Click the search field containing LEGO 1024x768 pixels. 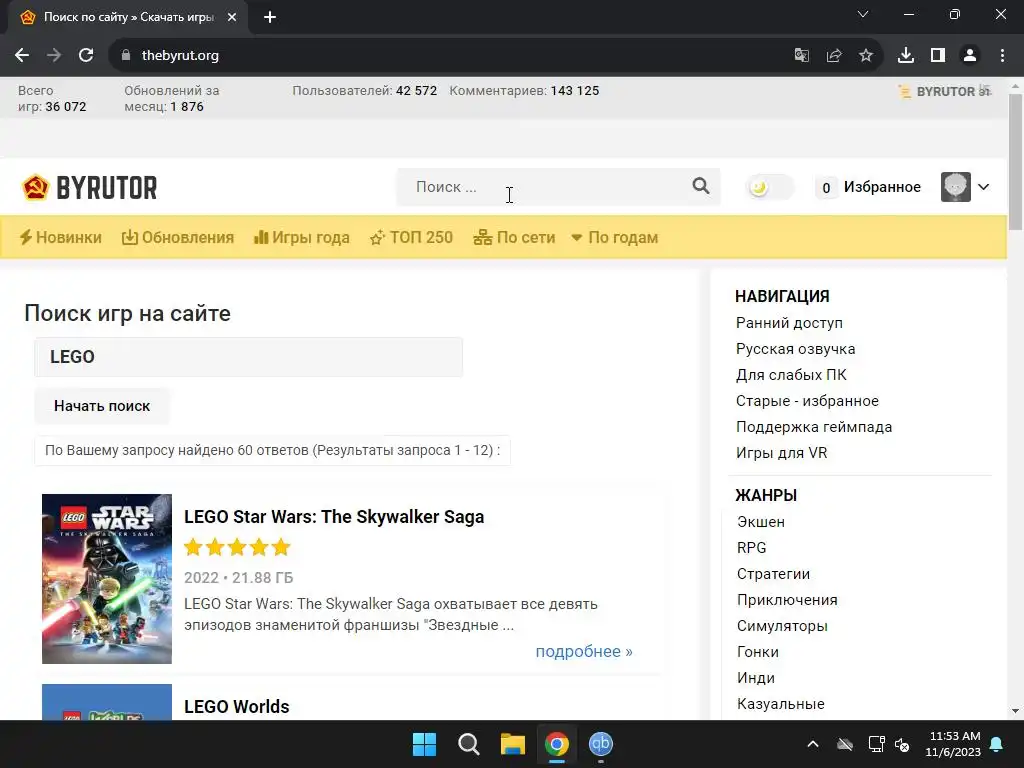[248, 357]
